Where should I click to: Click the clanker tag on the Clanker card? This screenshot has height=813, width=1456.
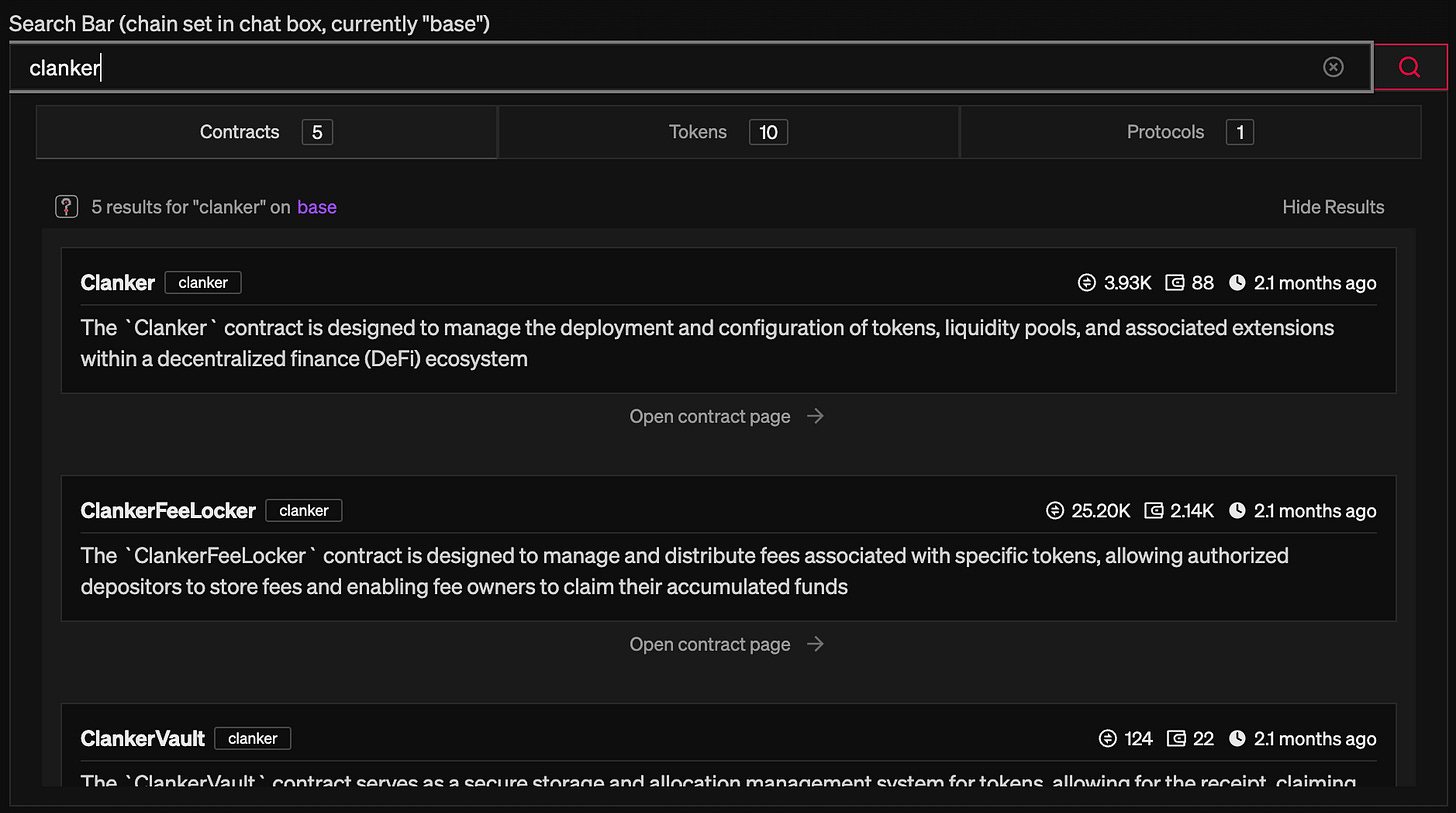(203, 283)
